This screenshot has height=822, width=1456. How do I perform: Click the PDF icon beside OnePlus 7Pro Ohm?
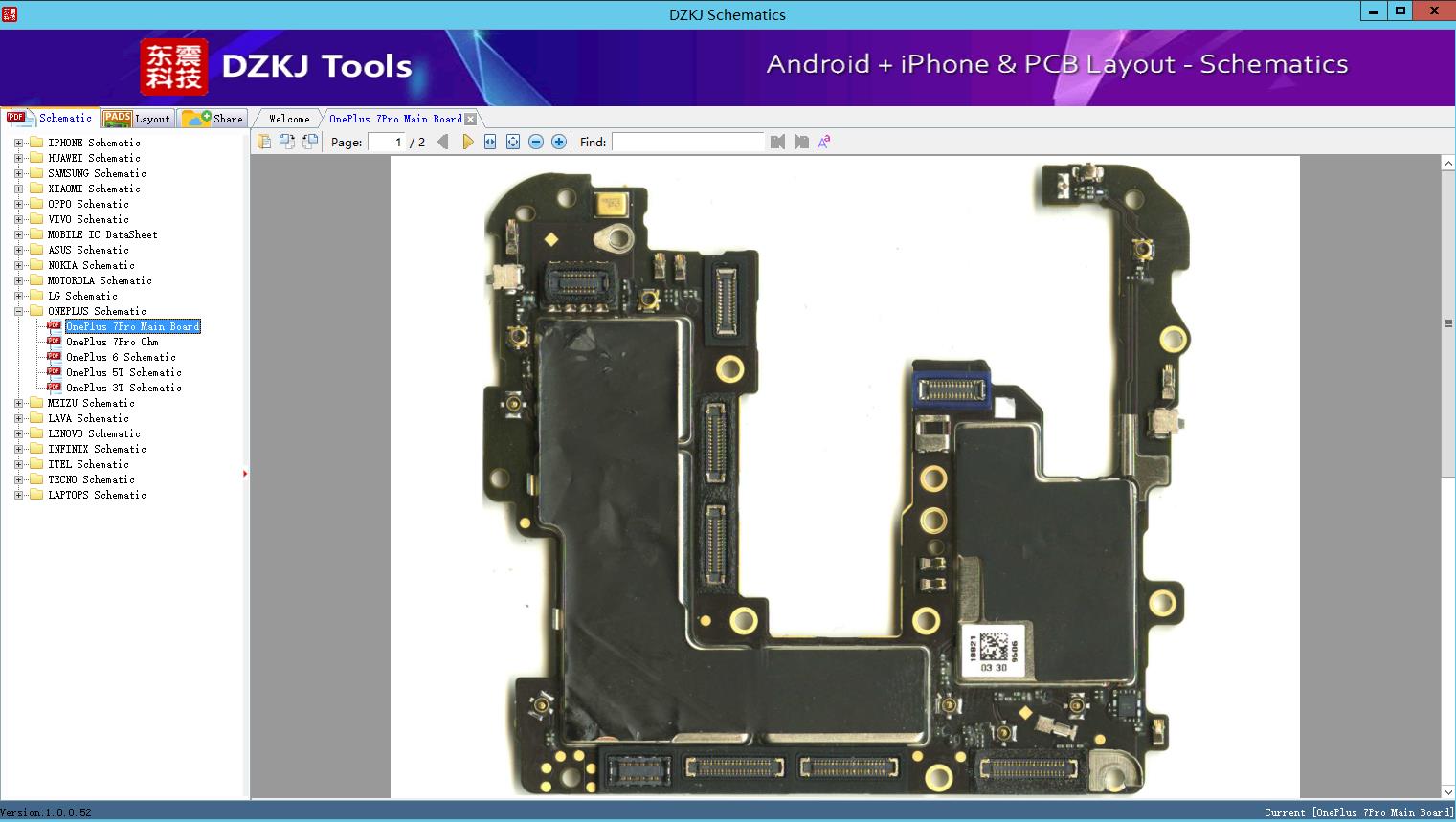pyautogui.click(x=54, y=341)
